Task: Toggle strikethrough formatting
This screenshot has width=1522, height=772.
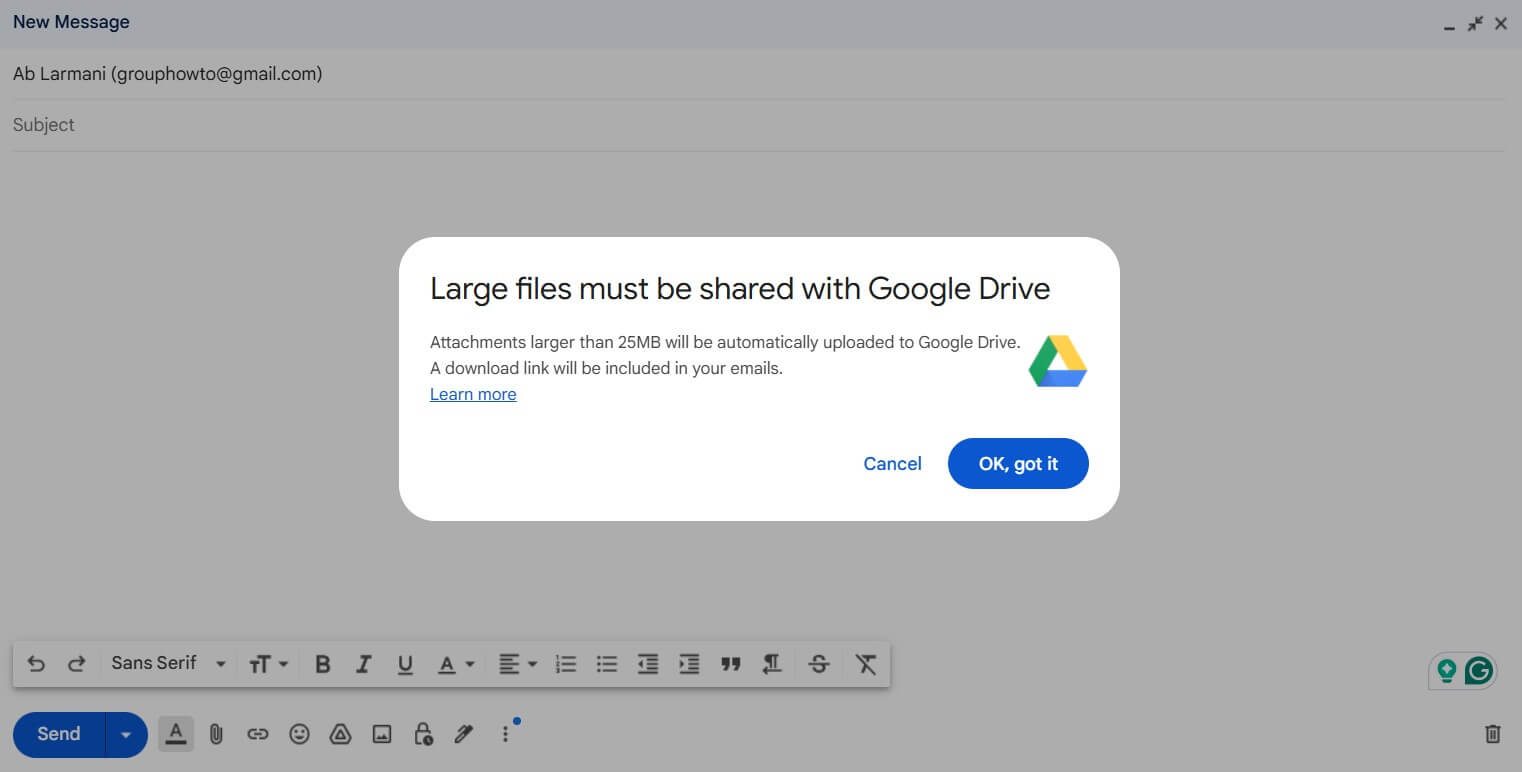Action: click(819, 663)
